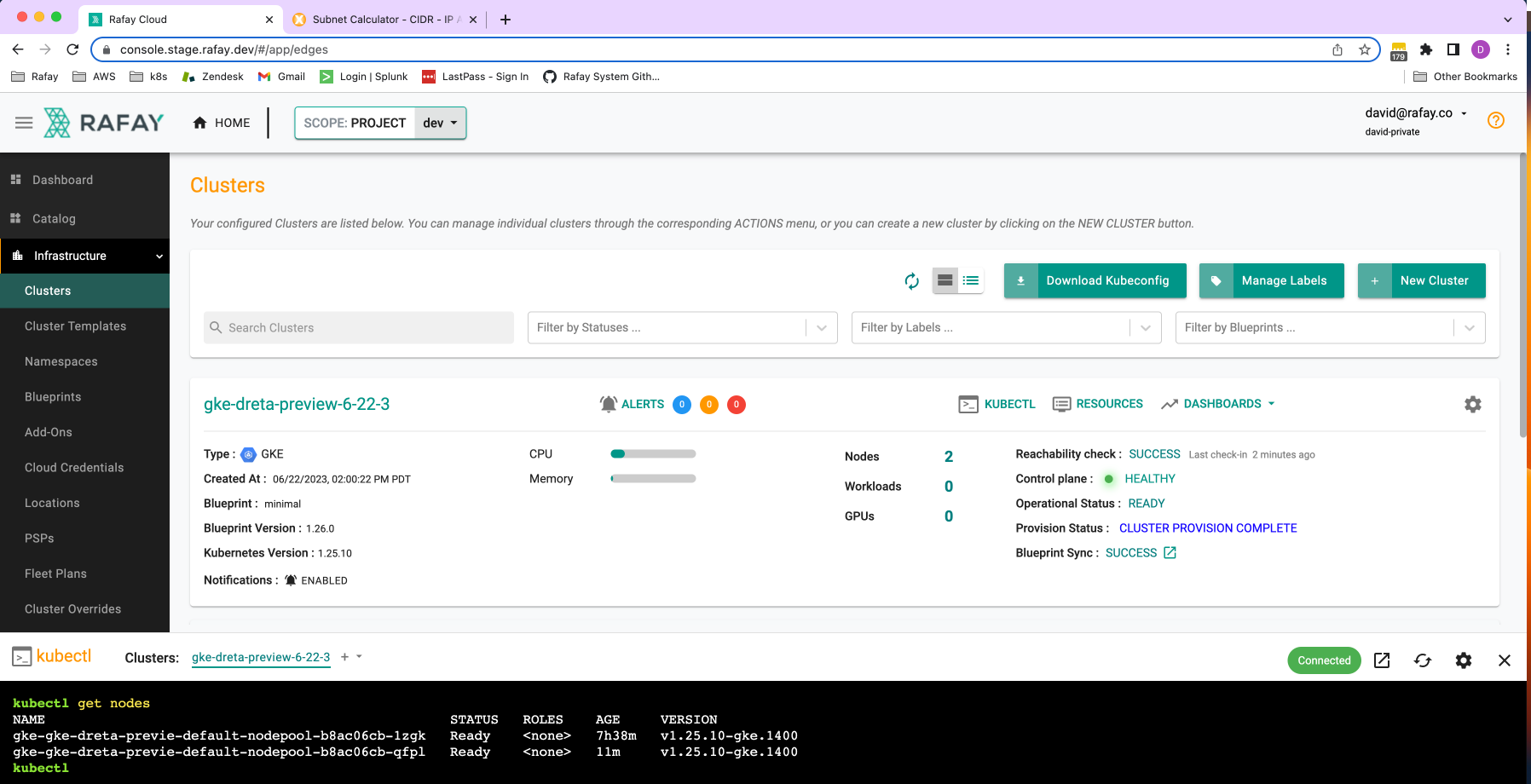Viewport: 1531px width, 784px height.
Task: Open Filter by Statuses dropdown
Action: [683, 328]
